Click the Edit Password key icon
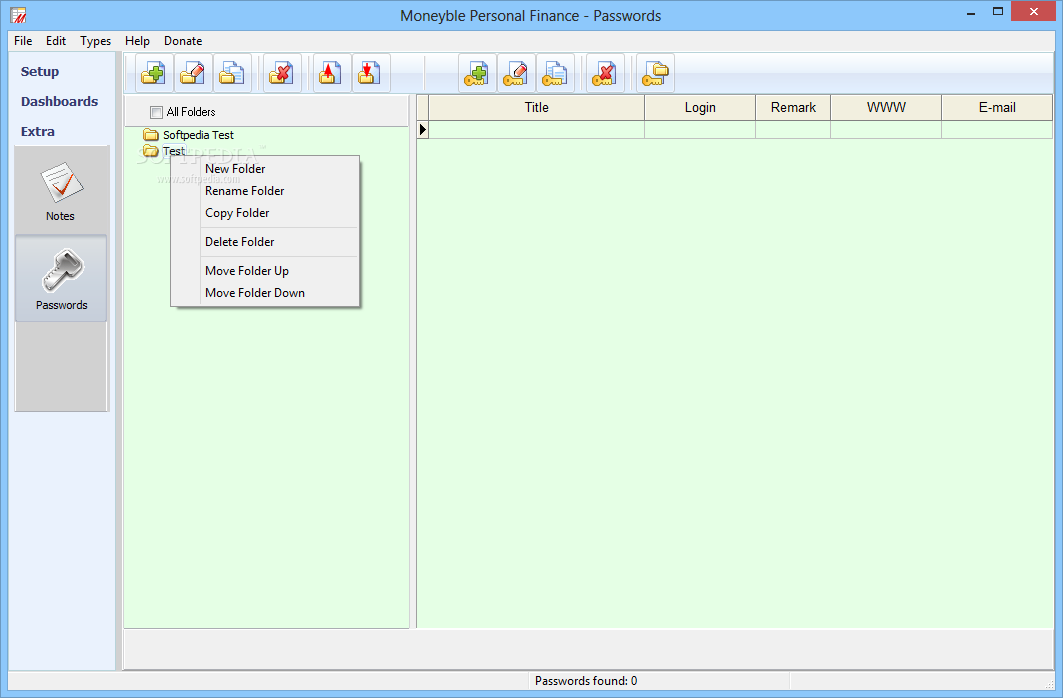The height and width of the screenshot is (698, 1063). tap(516, 73)
